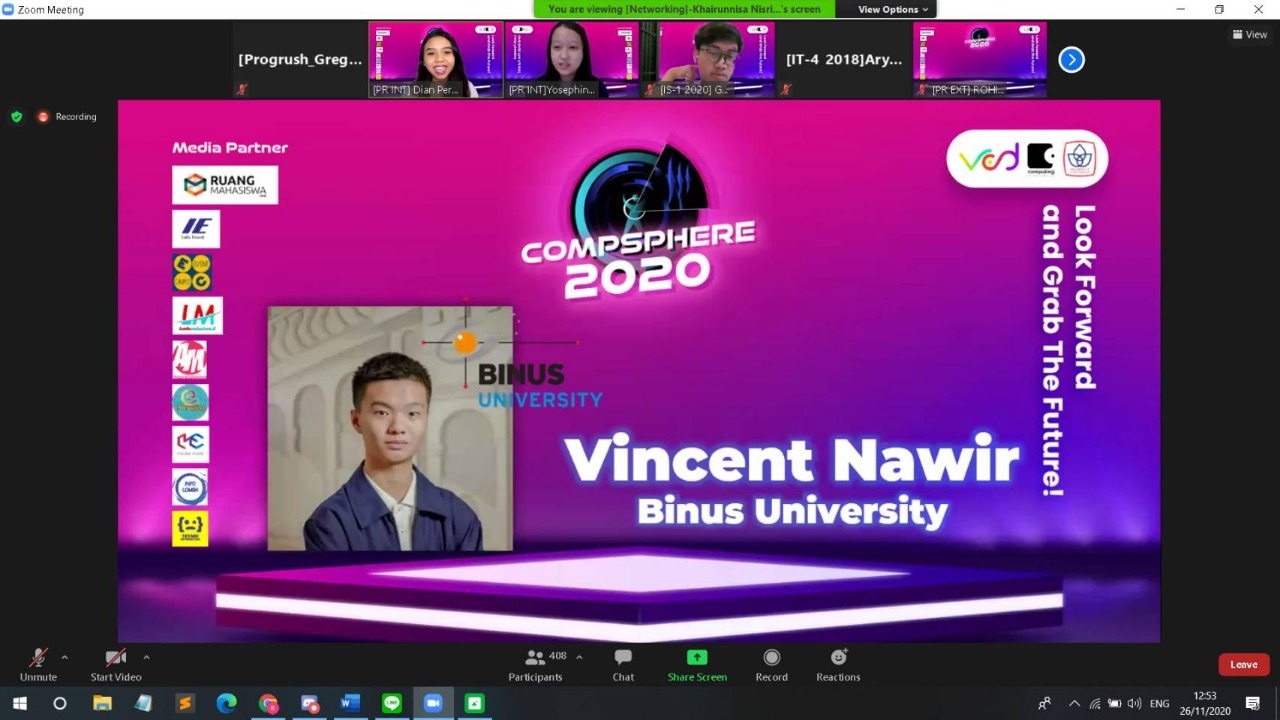
Task: Start the video camera
Action: click(x=116, y=665)
